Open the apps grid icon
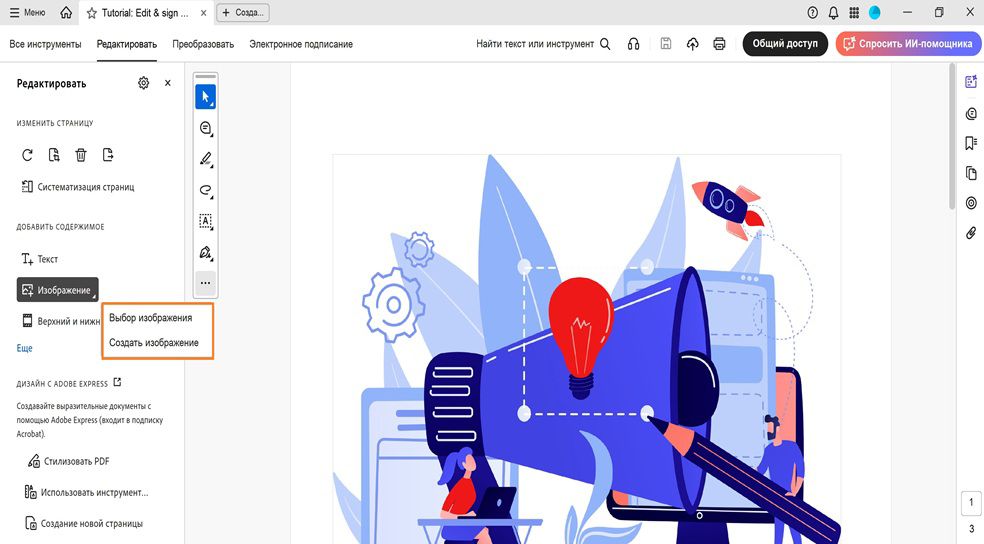984x544 pixels. 854,13
